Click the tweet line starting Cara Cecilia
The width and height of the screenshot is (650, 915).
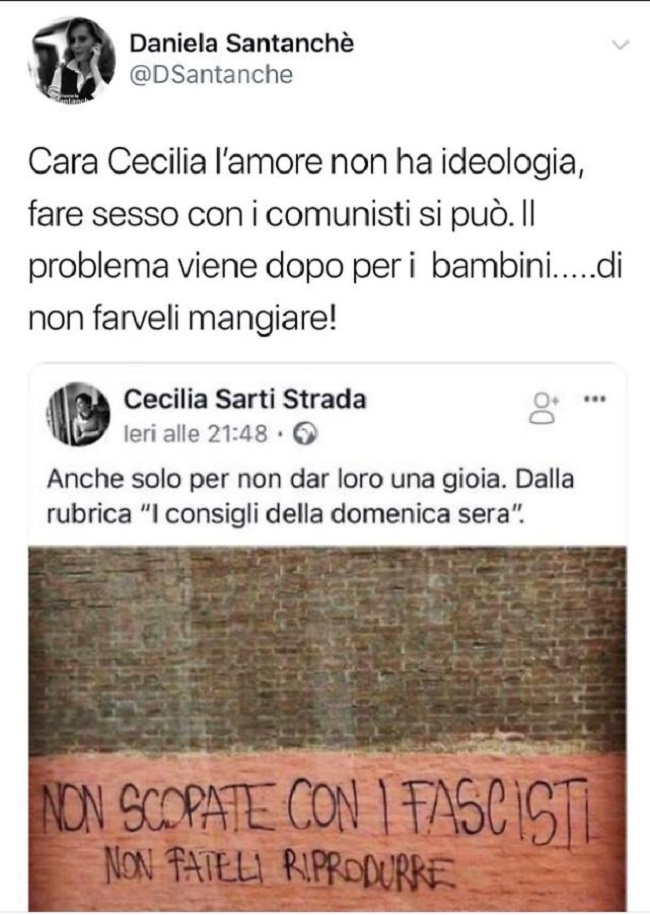[x=306, y=163]
